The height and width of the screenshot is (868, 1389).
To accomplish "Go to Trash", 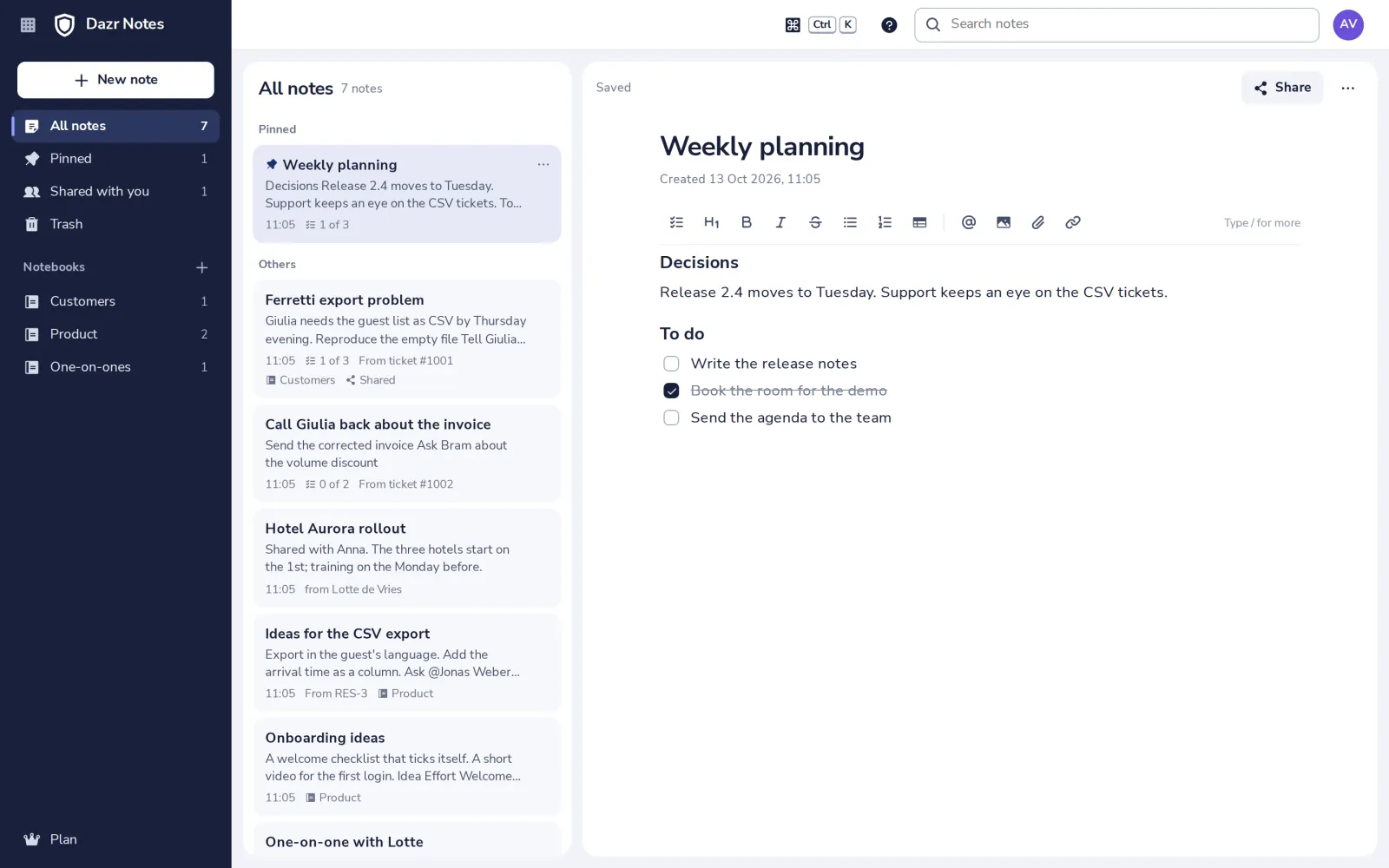I will (115, 224).
